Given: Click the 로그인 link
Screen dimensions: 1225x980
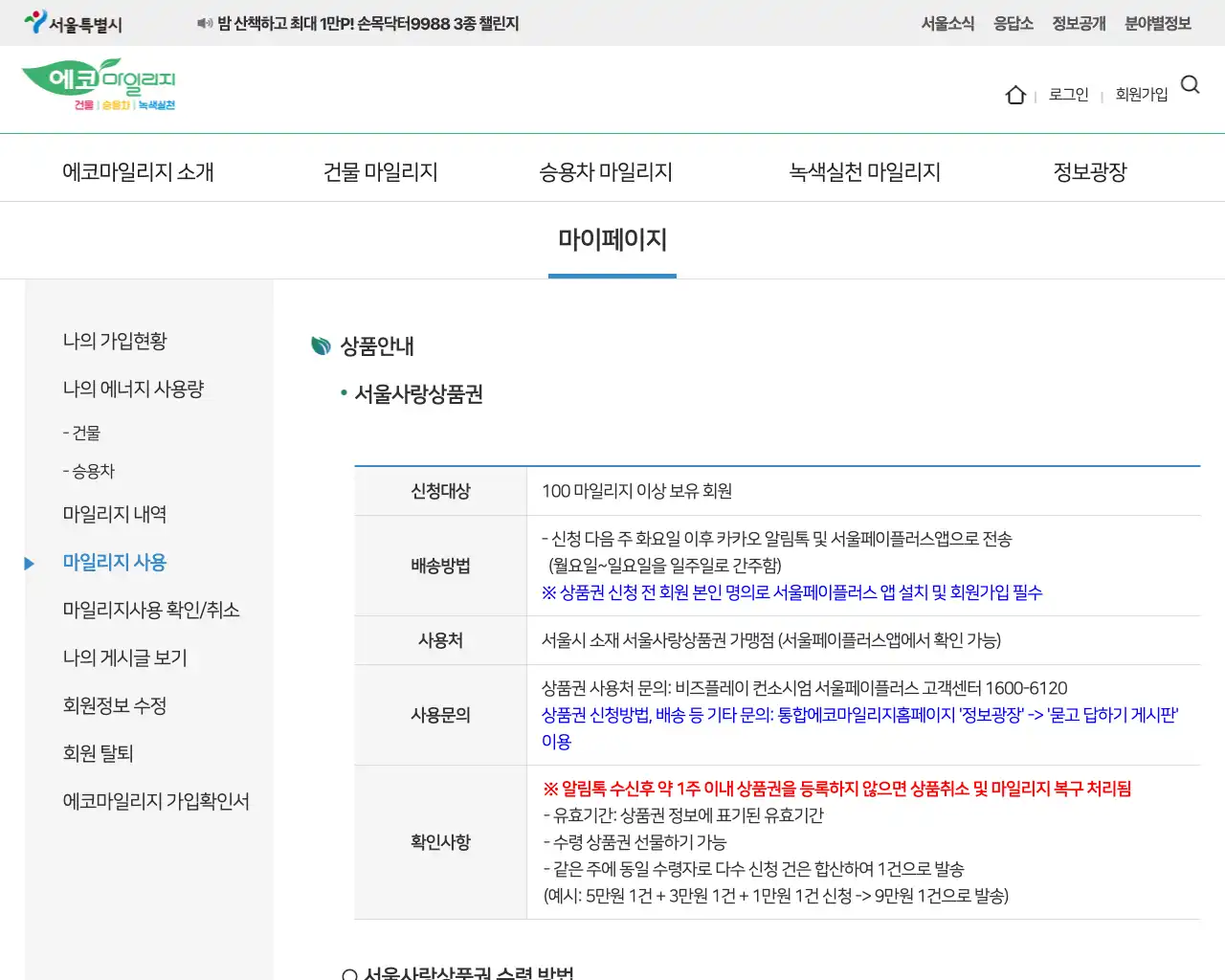Looking at the screenshot, I should (x=1069, y=94).
